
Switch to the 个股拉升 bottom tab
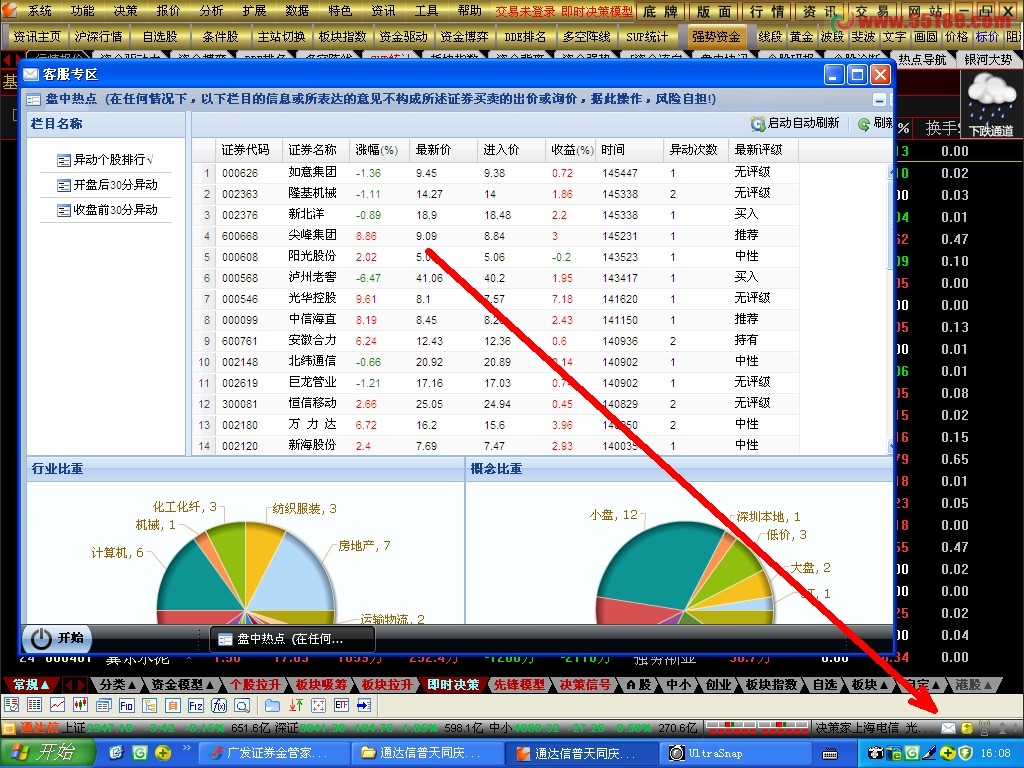[255, 684]
